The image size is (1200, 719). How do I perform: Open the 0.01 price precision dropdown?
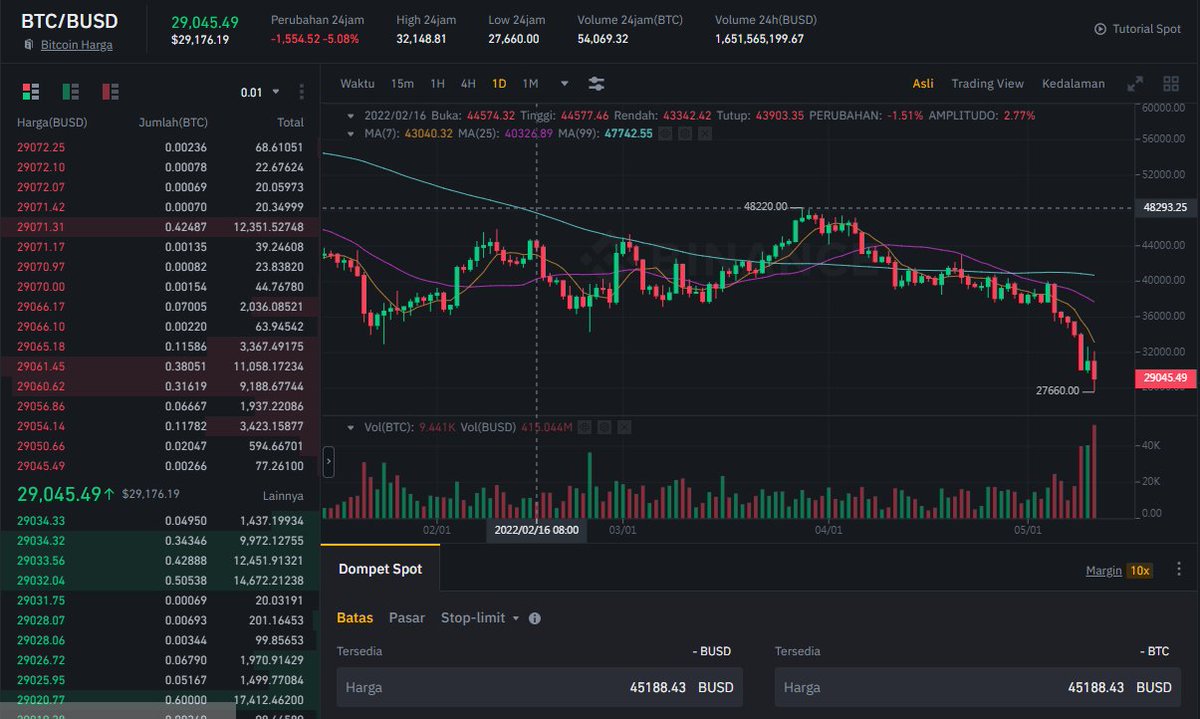[262, 91]
